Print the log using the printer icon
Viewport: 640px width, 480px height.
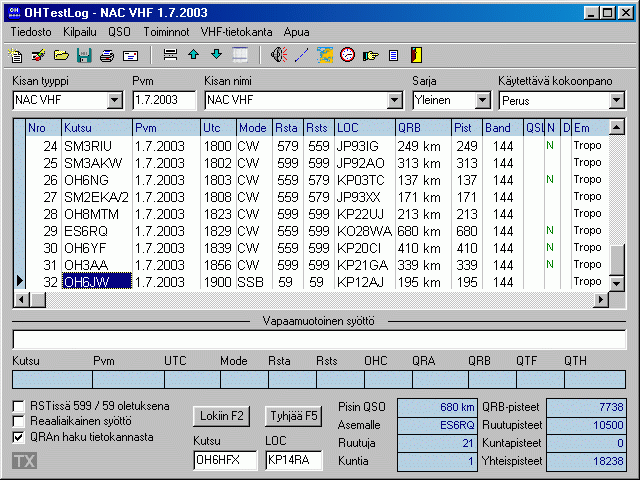[107, 55]
